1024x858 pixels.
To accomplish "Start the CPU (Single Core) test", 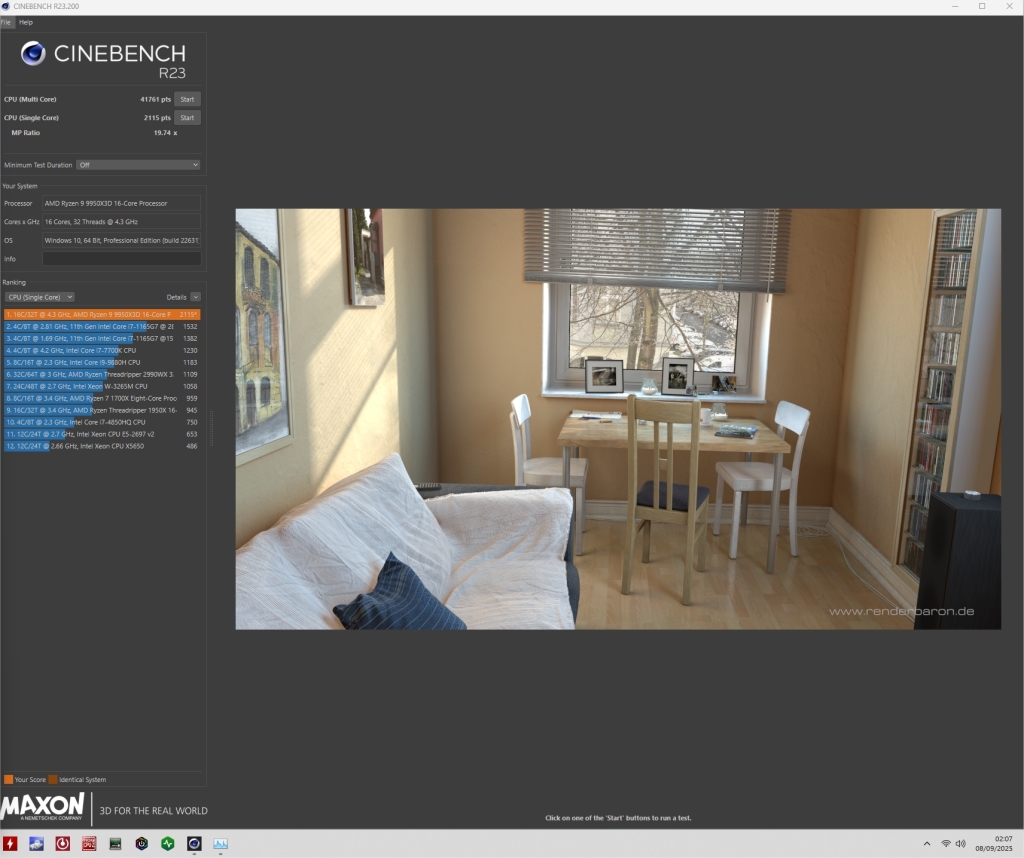I will (x=187, y=118).
